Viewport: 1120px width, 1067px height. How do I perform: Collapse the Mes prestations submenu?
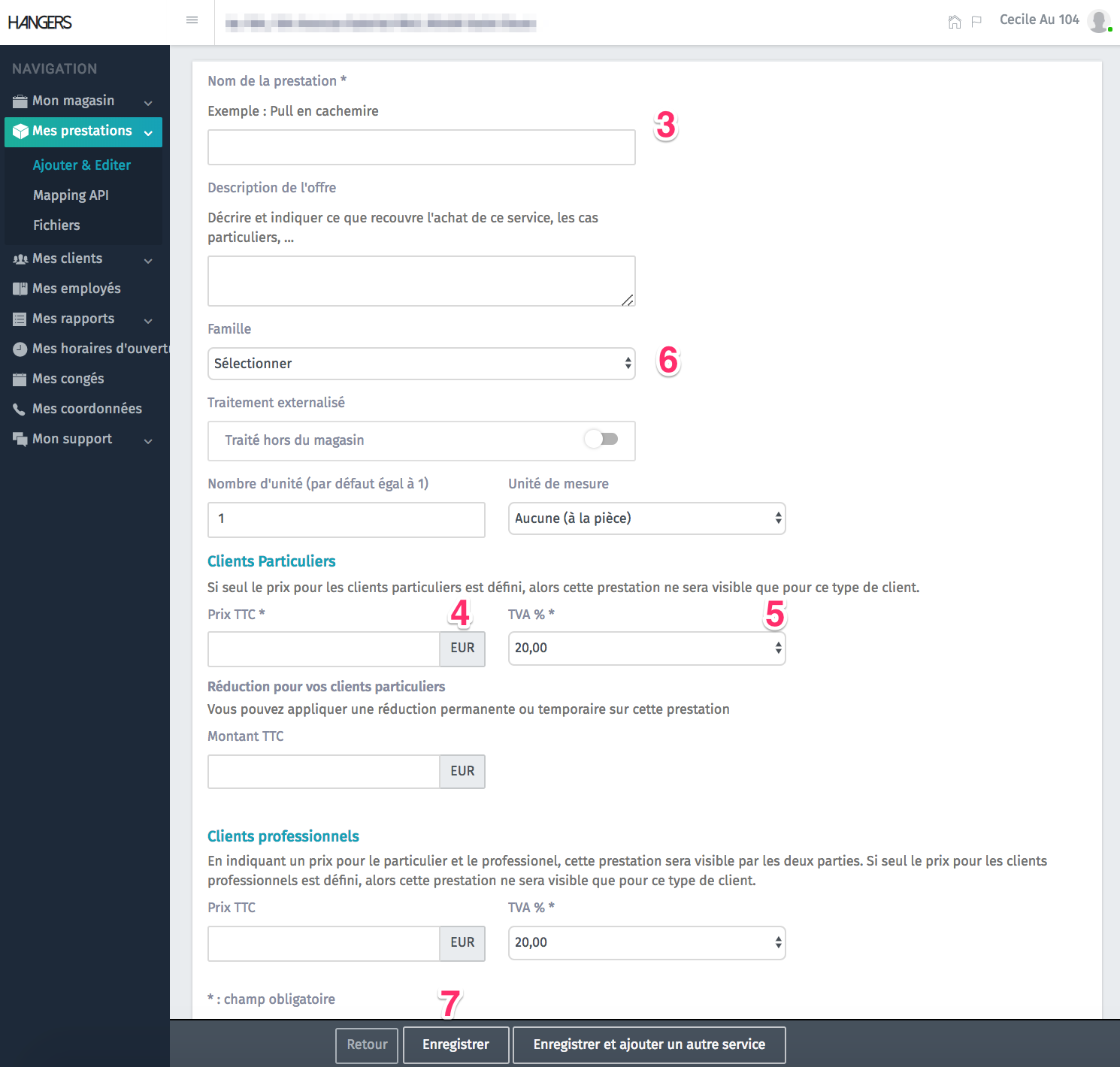(x=148, y=132)
